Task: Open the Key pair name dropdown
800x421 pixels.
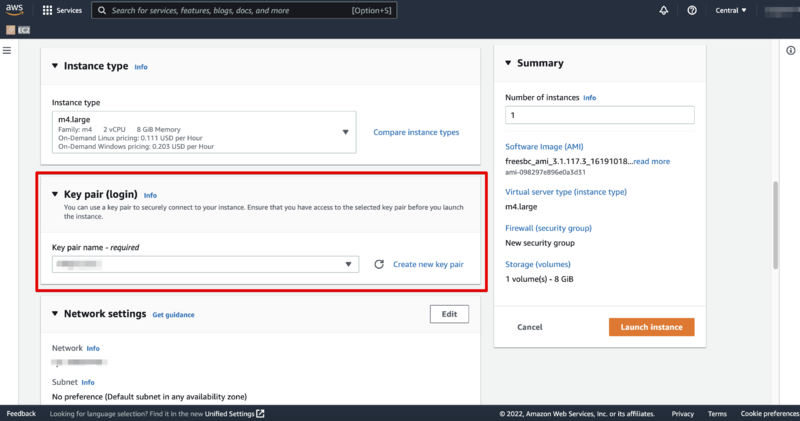Action: [x=205, y=264]
